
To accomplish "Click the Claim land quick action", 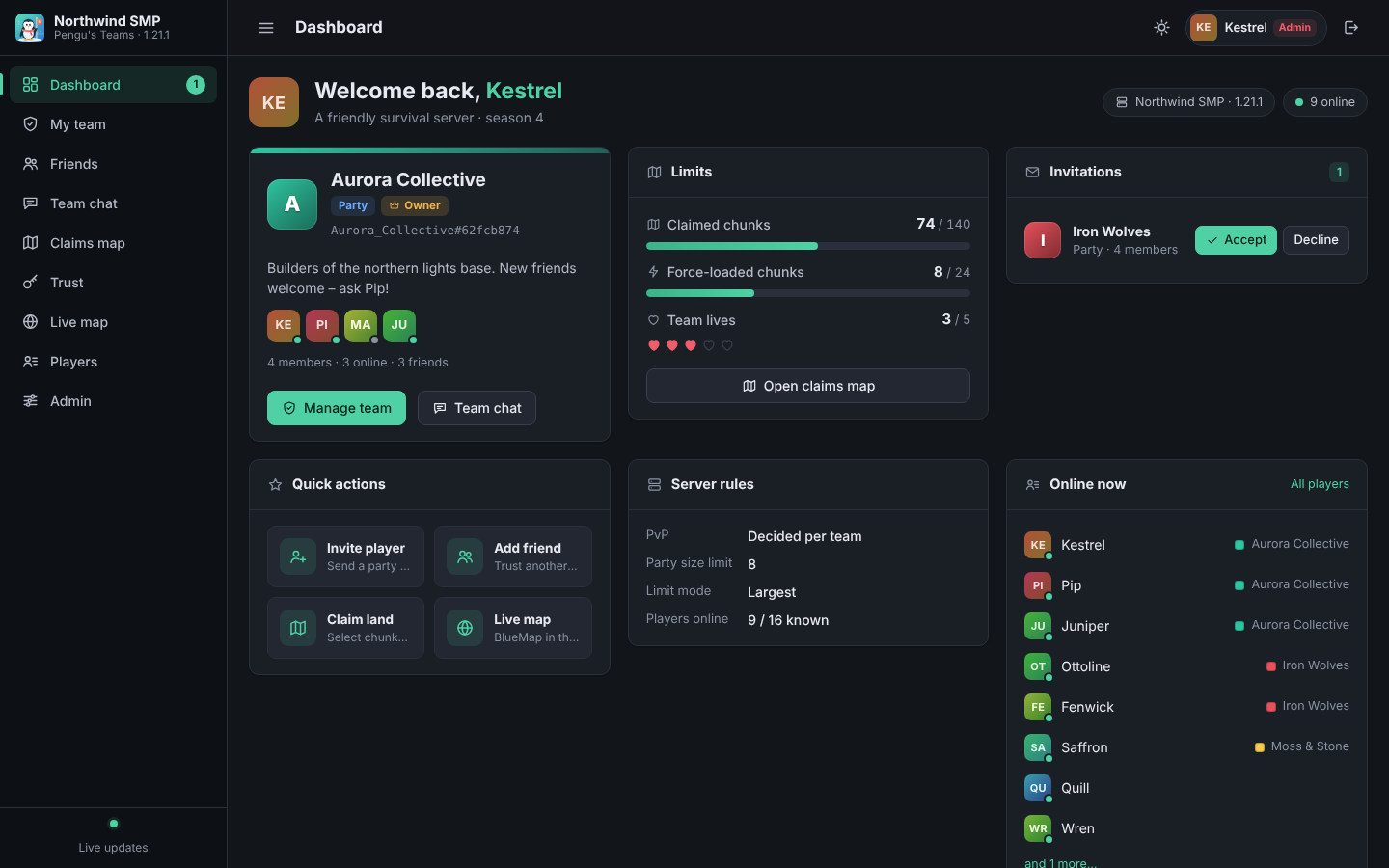I will pyautogui.click(x=345, y=628).
